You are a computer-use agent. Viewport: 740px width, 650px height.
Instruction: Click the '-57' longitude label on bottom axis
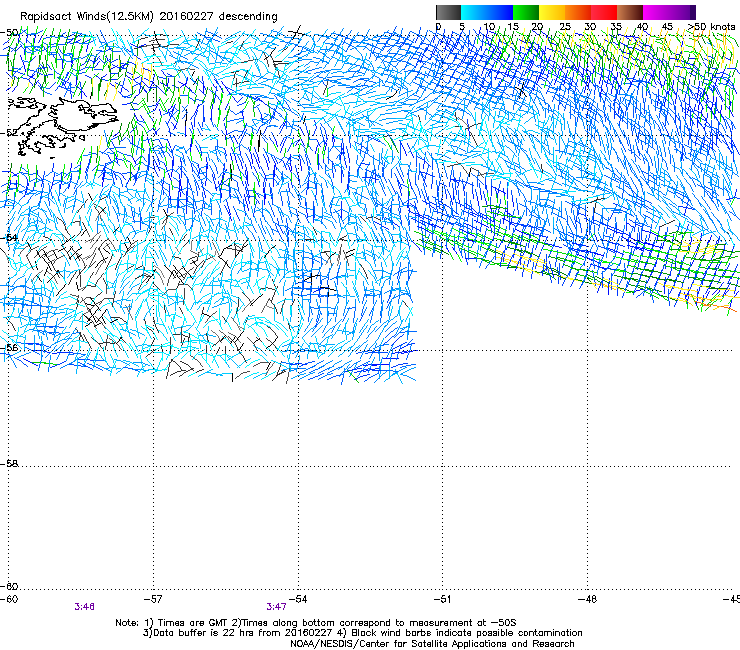[x=153, y=599]
